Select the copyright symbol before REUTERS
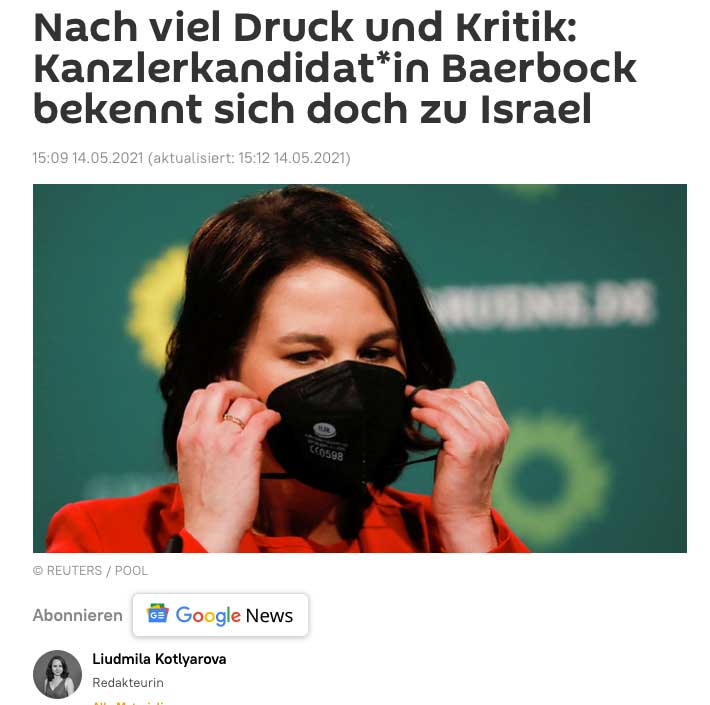This screenshot has width=710, height=705. pos(38,571)
